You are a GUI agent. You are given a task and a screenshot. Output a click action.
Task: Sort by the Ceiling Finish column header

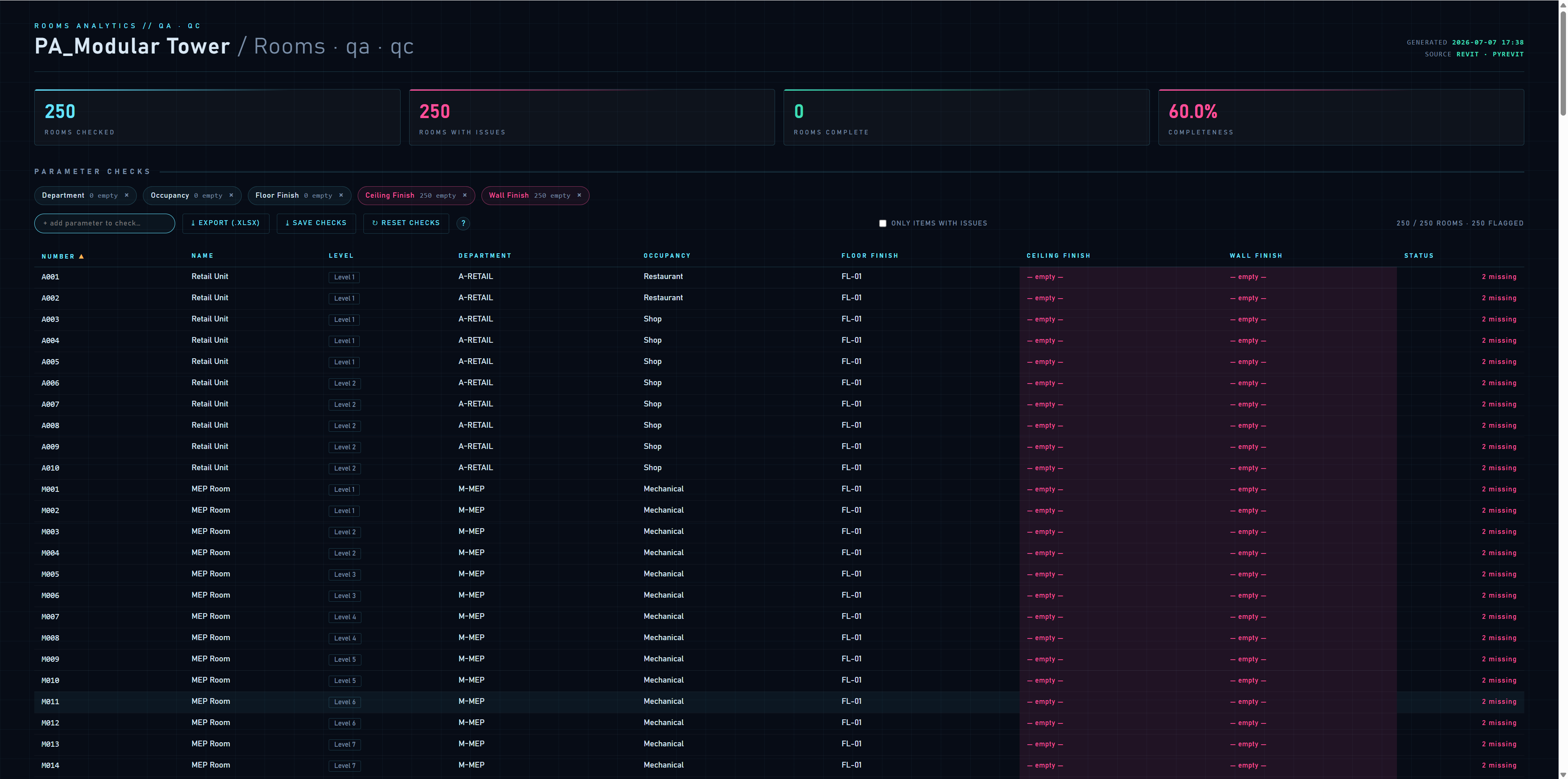click(1058, 256)
